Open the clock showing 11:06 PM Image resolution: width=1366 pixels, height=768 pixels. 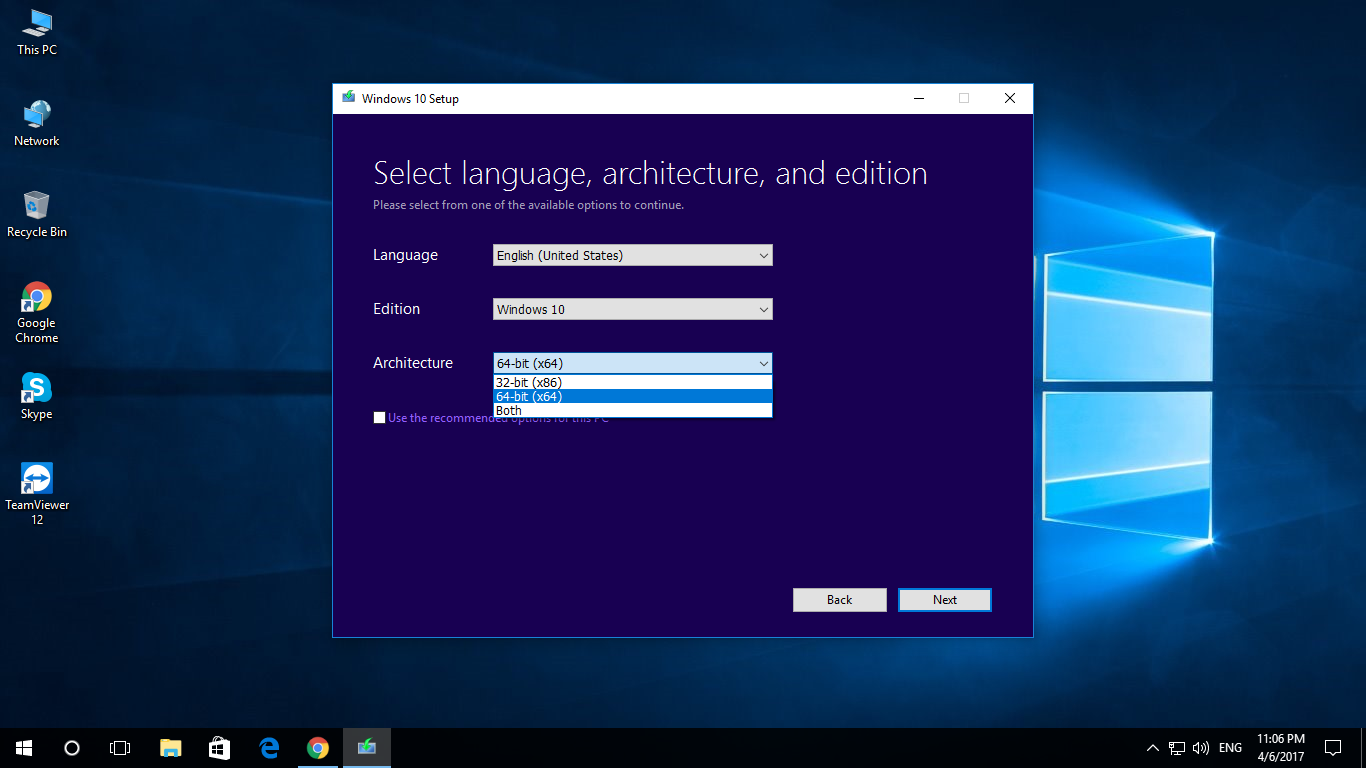pyautogui.click(x=1281, y=748)
